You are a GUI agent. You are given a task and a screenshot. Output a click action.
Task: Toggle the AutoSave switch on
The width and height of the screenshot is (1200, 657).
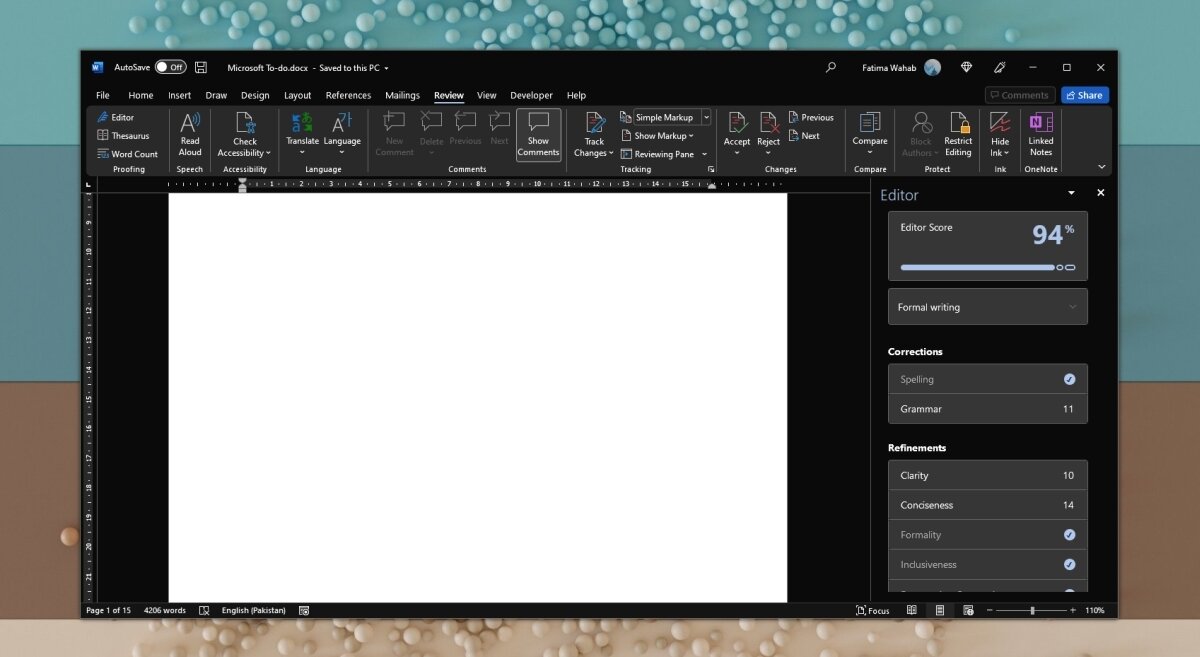tap(168, 66)
